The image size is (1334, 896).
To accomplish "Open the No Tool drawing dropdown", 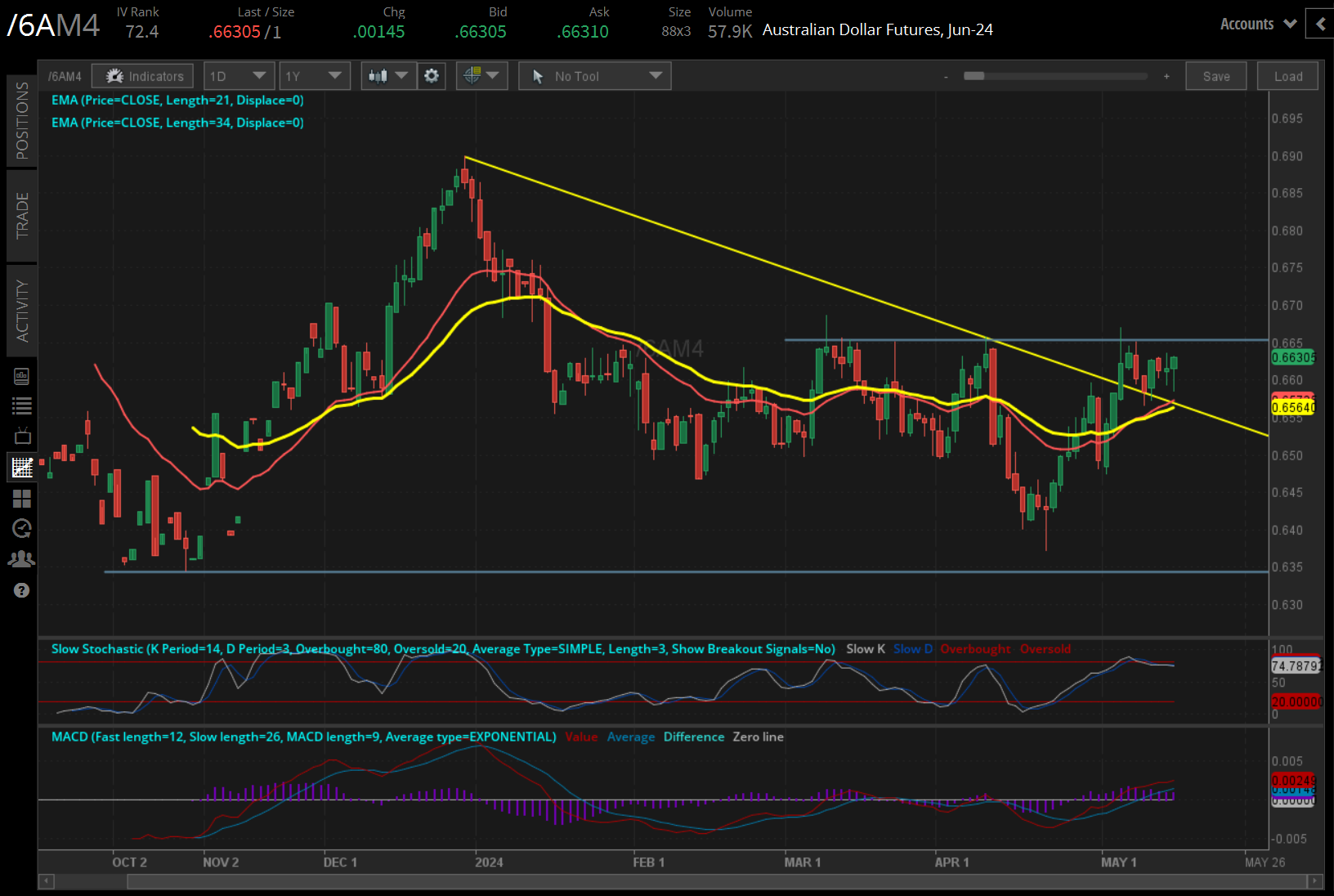I will [594, 76].
